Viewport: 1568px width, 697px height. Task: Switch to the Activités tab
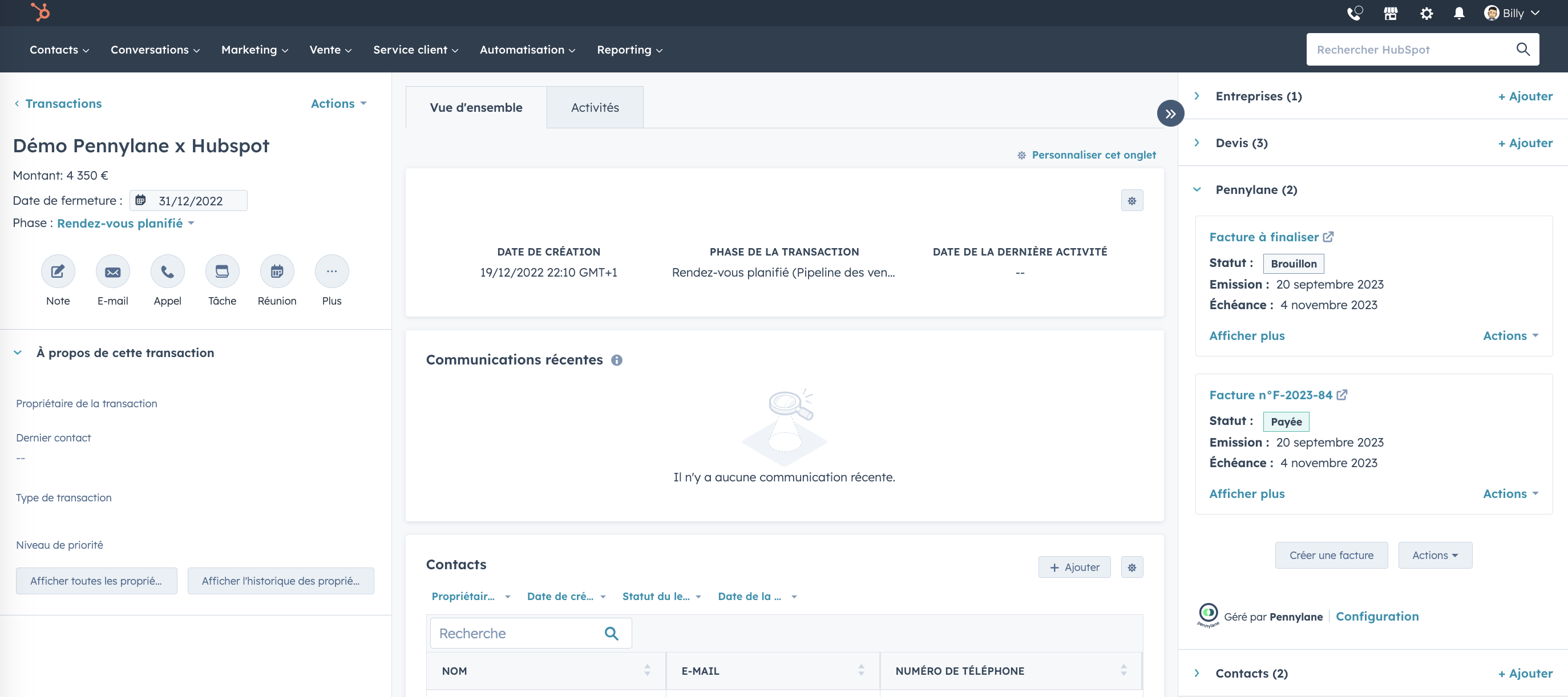click(x=595, y=108)
